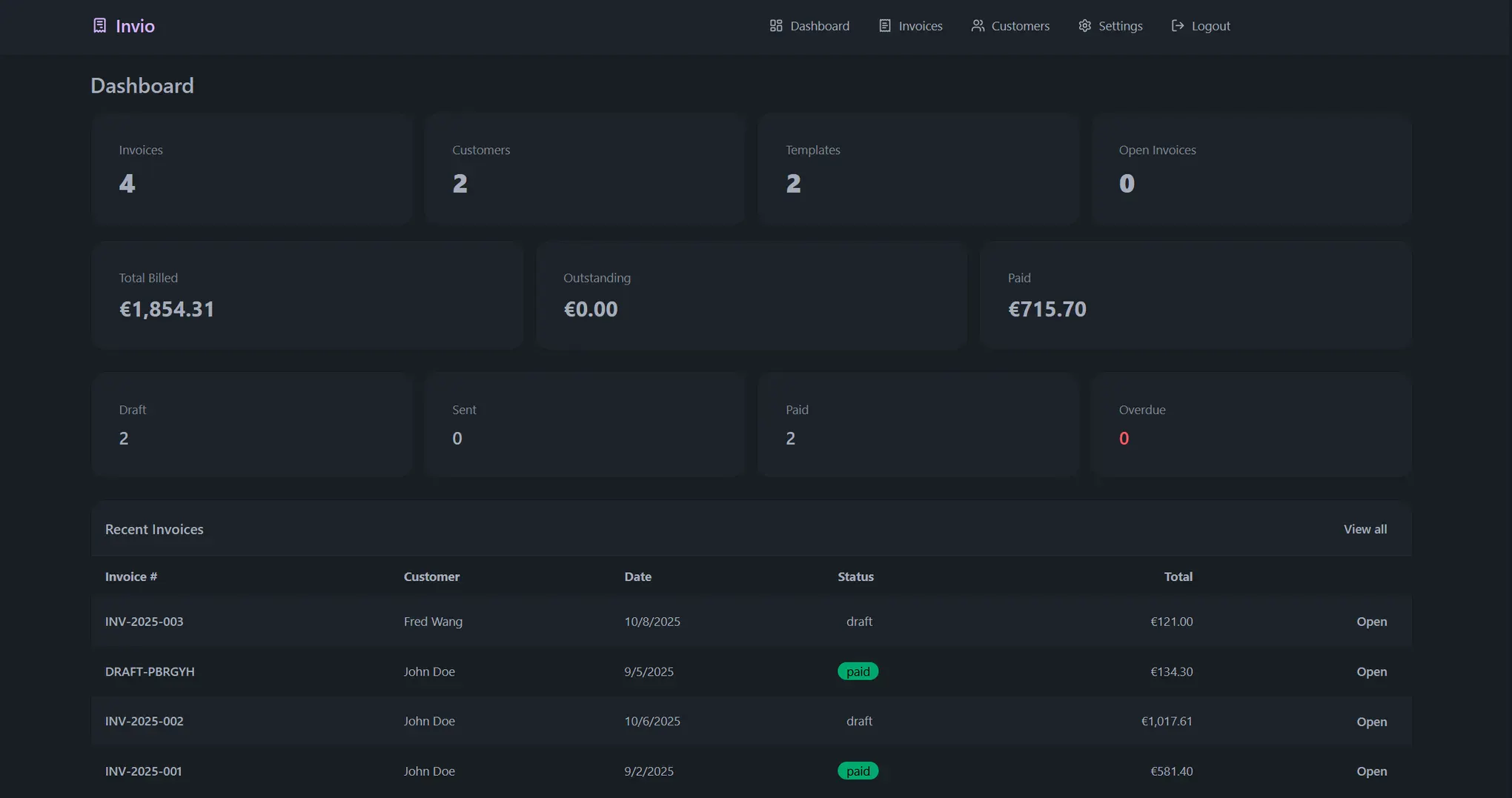Select the Logout nav item
Viewport: 1512px width, 798px height.
(1201, 26)
